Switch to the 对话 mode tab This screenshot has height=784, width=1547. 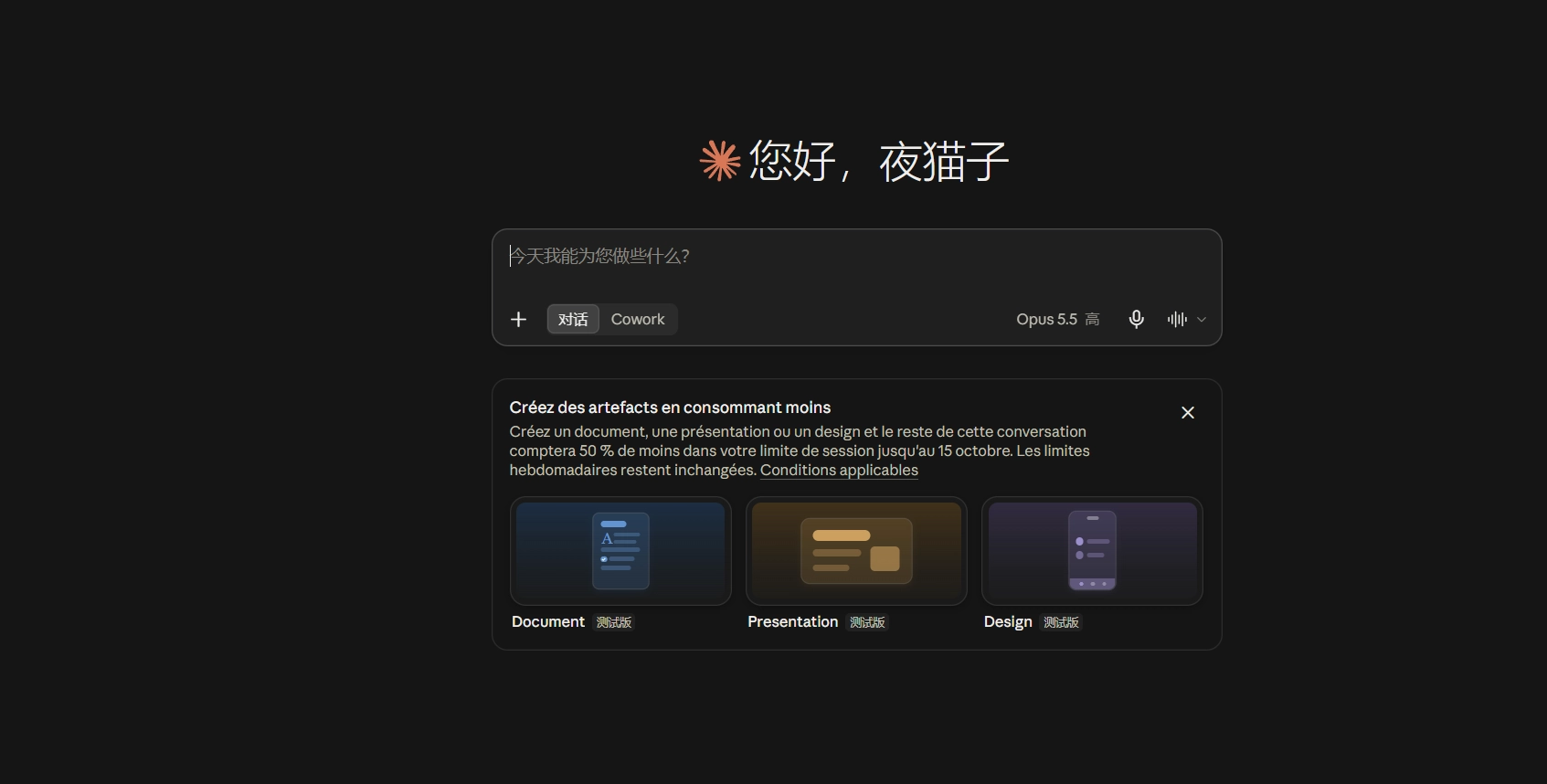tap(573, 319)
